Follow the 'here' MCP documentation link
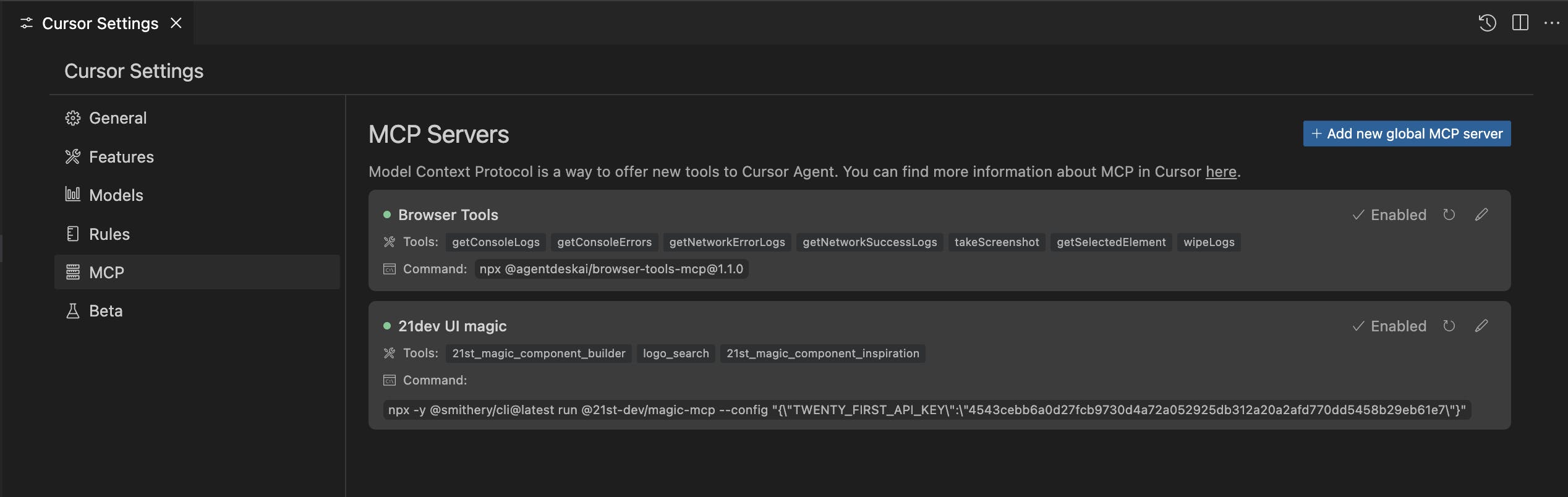Image resolution: width=1568 pixels, height=497 pixels. click(x=1221, y=172)
